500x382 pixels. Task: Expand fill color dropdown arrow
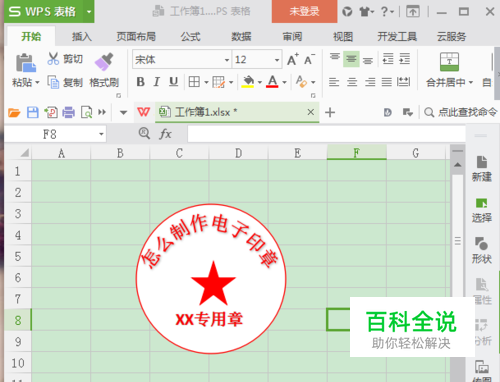260,82
